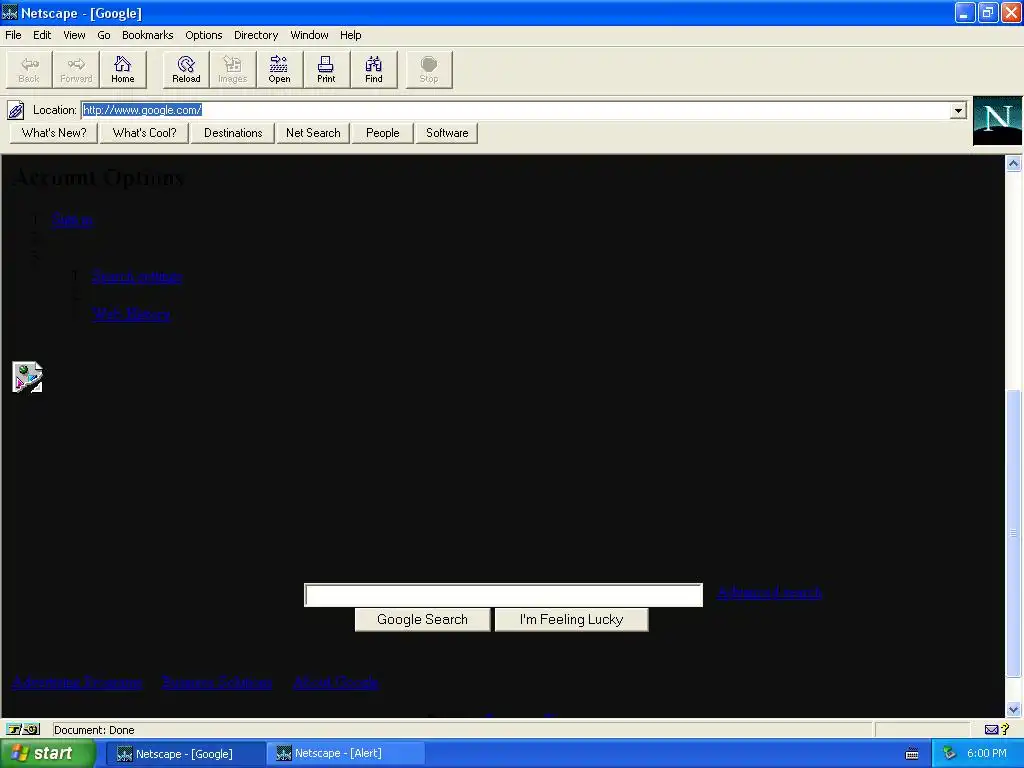Screen dimensions: 1024x768
Task: Click the Software directory button
Action: [447, 133]
